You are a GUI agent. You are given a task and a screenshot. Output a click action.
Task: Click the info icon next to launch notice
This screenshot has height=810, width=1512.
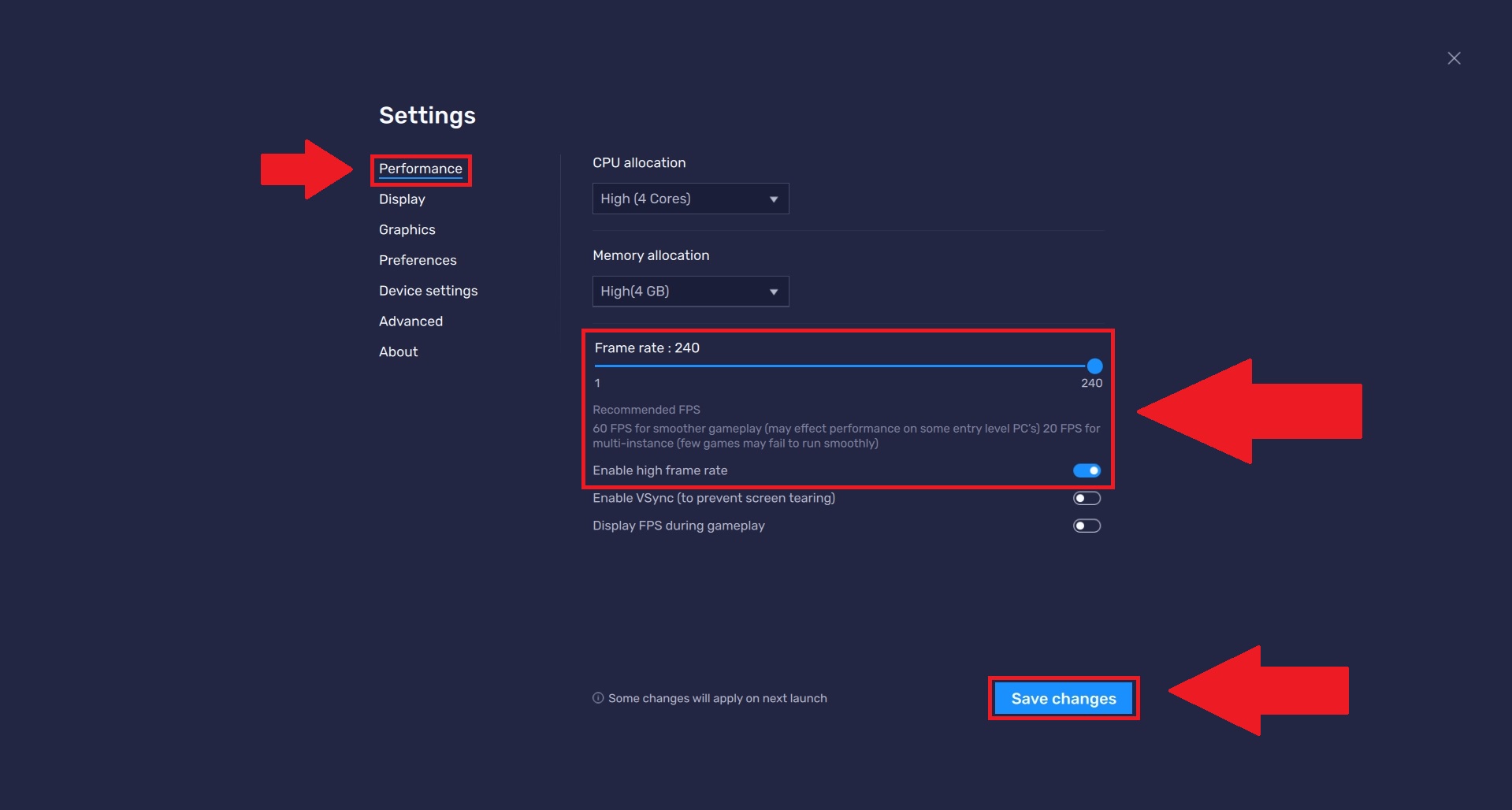pyautogui.click(x=597, y=698)
